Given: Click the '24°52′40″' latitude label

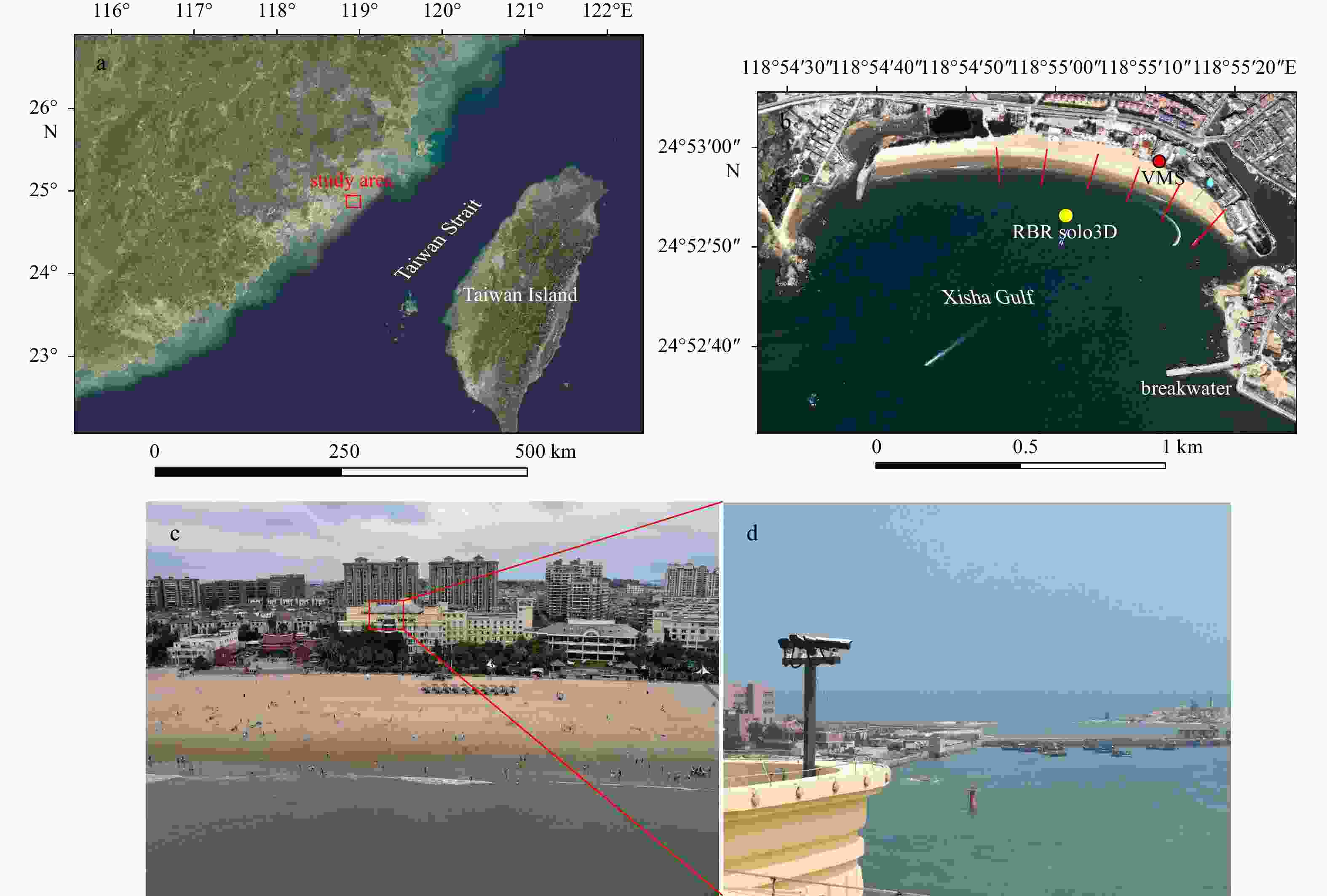Looking at the screenshot, I should 699,345.
